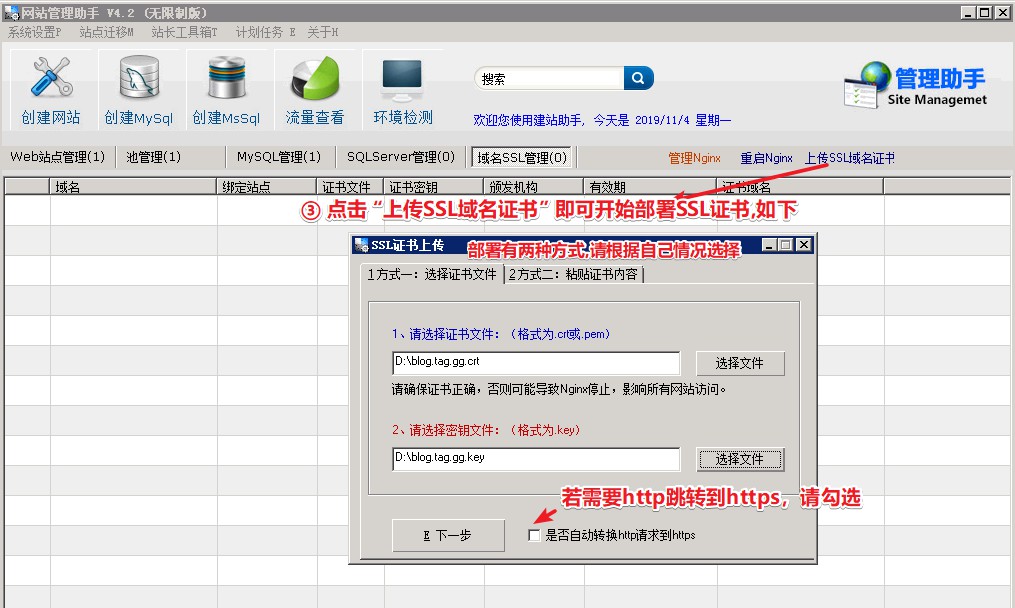Click the blue search magnifier button
Viewport: 1015px width, 608px height.
tap(638, 79)
